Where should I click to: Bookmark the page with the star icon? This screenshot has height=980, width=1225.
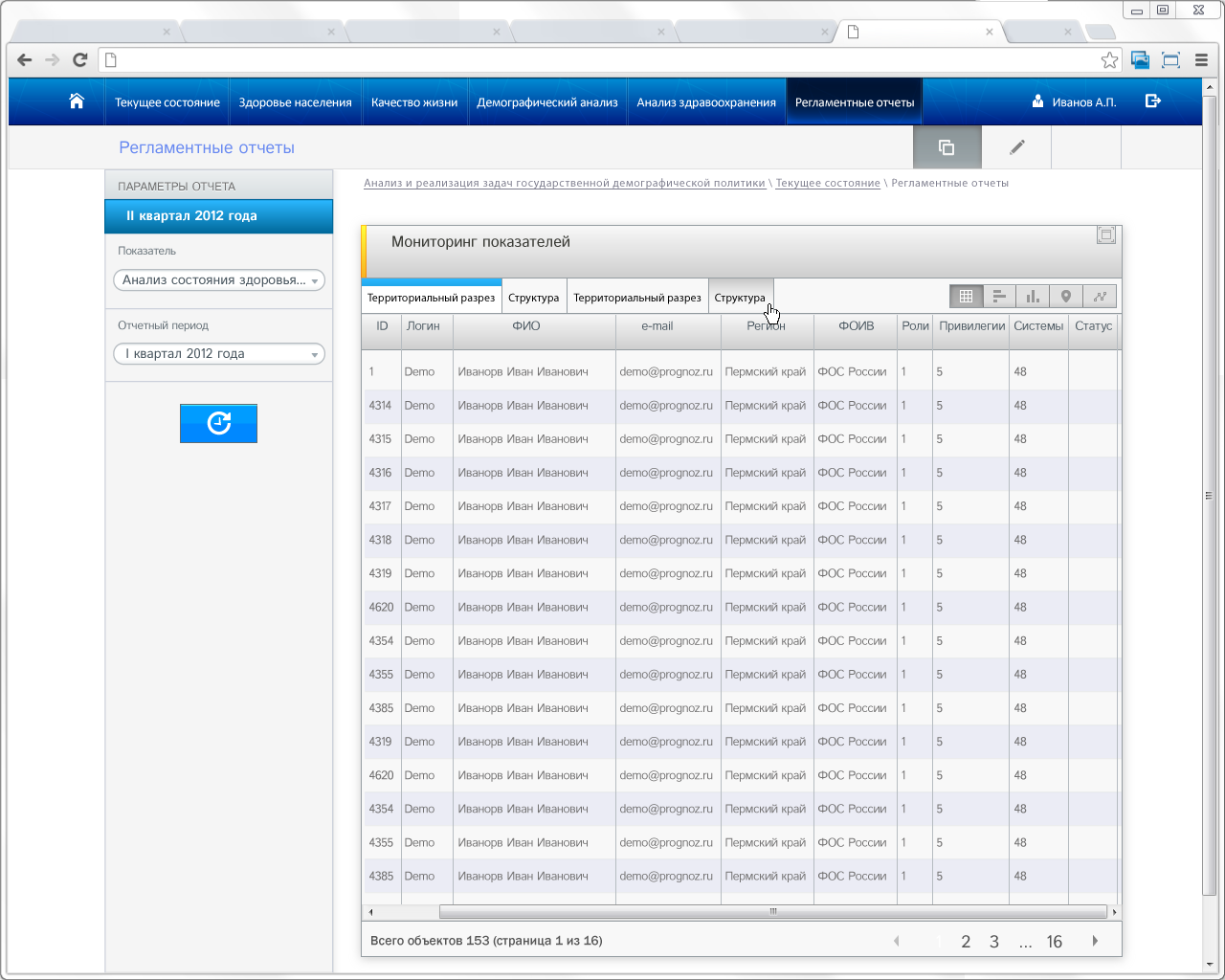1109,60
